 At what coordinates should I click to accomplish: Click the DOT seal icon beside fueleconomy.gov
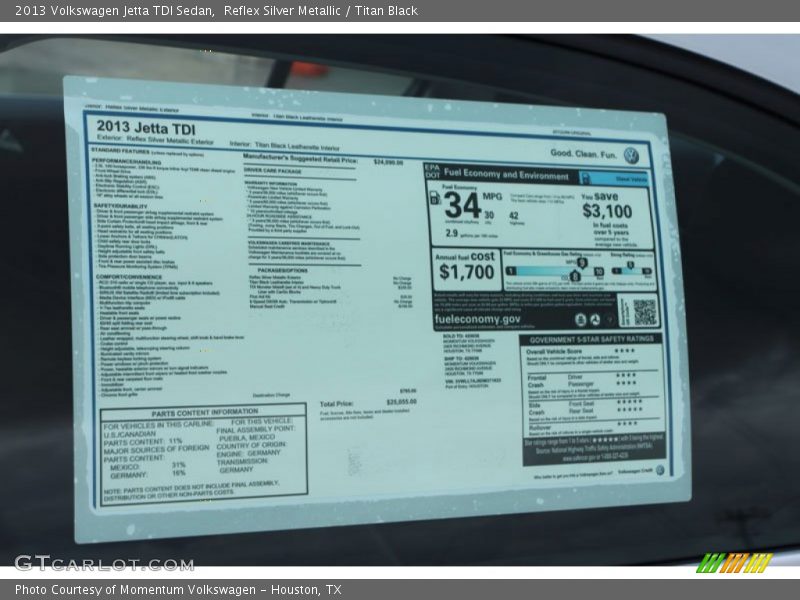click(x=595, y=320)
